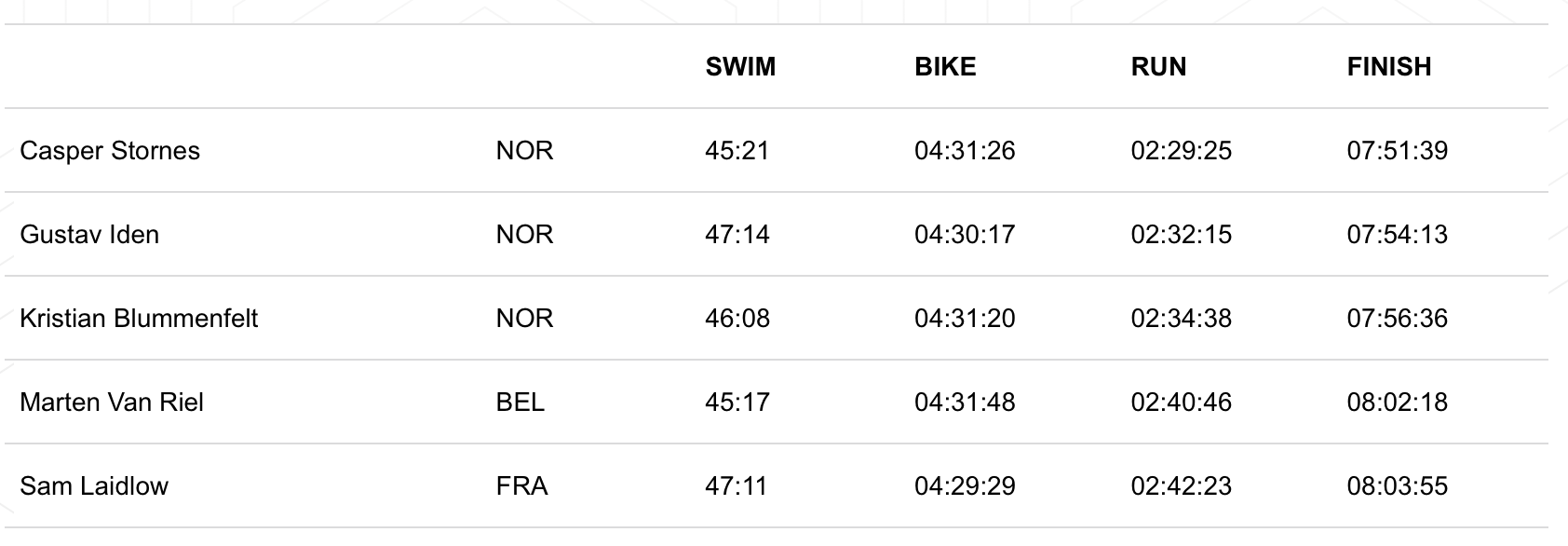Click Casper Stornes' NOR country code
This screenshot has width=1568, height=546.
tap(524, 151)
